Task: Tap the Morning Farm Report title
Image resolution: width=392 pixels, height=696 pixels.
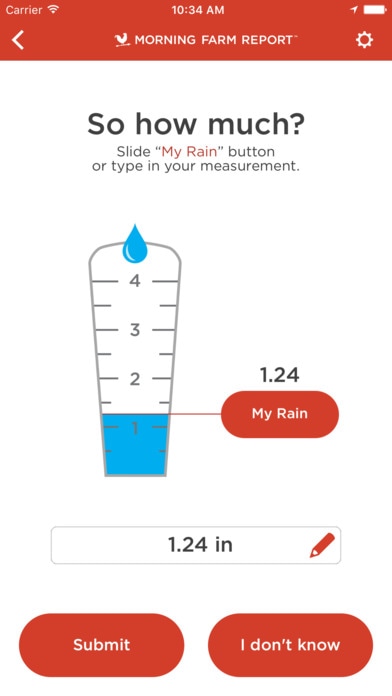Action: [214, 40]
